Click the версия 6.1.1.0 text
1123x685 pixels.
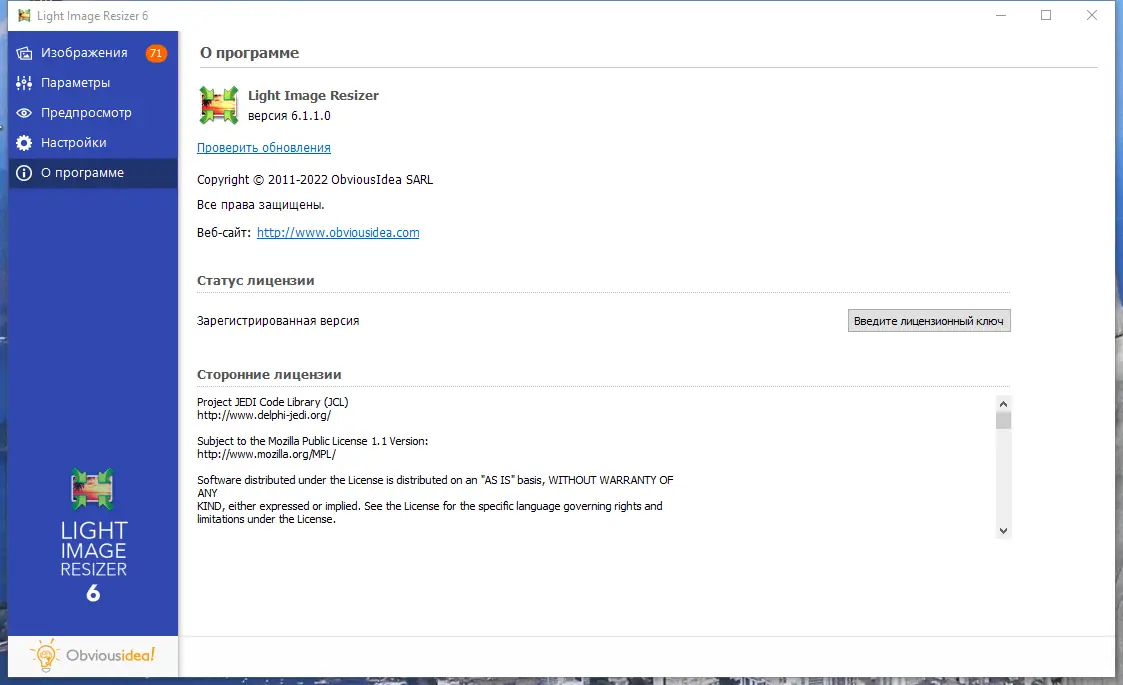click(289, 116)
